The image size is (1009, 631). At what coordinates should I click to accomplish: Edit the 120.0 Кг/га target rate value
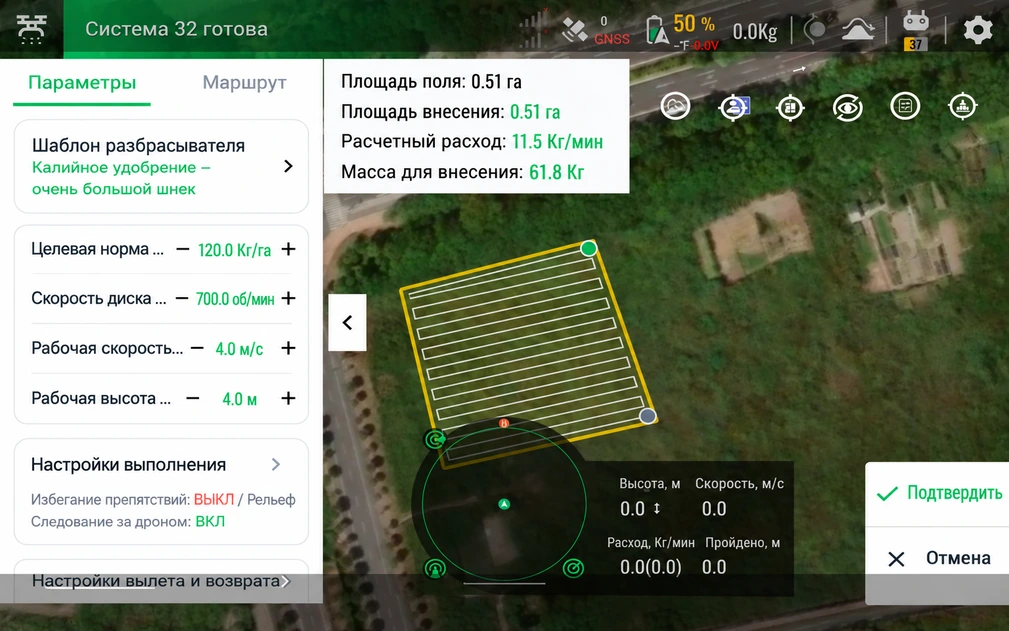pos(234,250)
